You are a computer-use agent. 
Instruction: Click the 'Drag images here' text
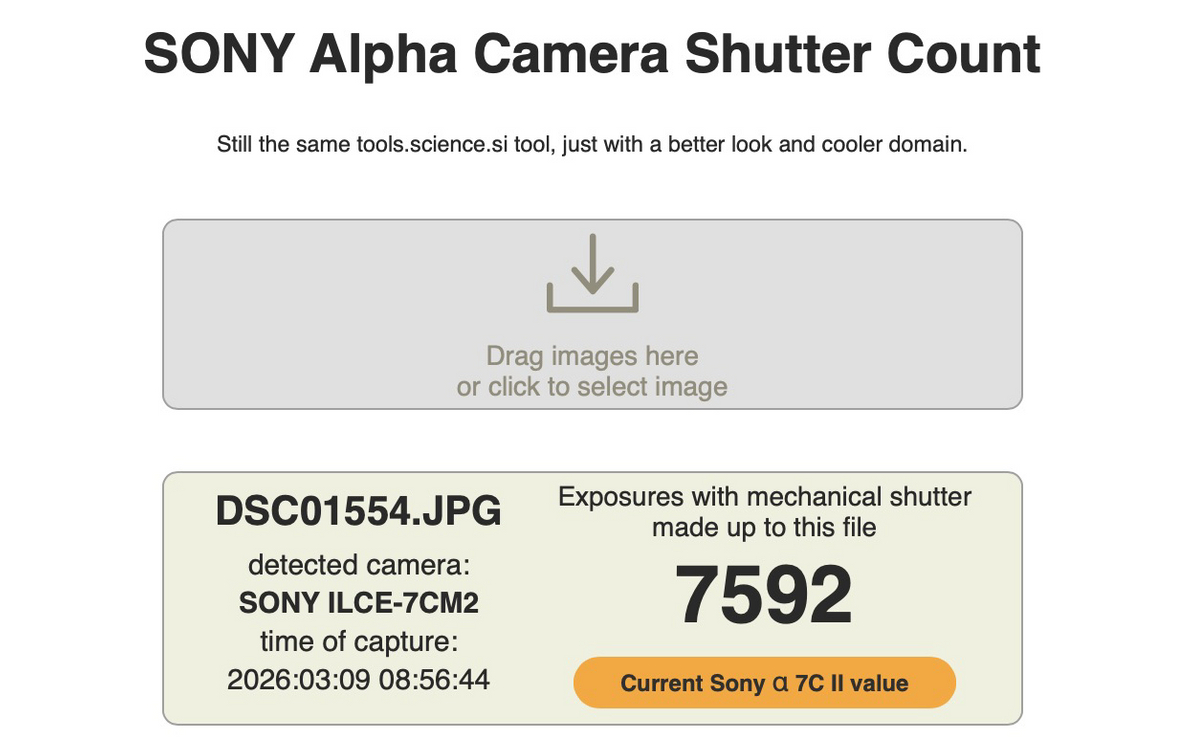[x=592, y=356]
